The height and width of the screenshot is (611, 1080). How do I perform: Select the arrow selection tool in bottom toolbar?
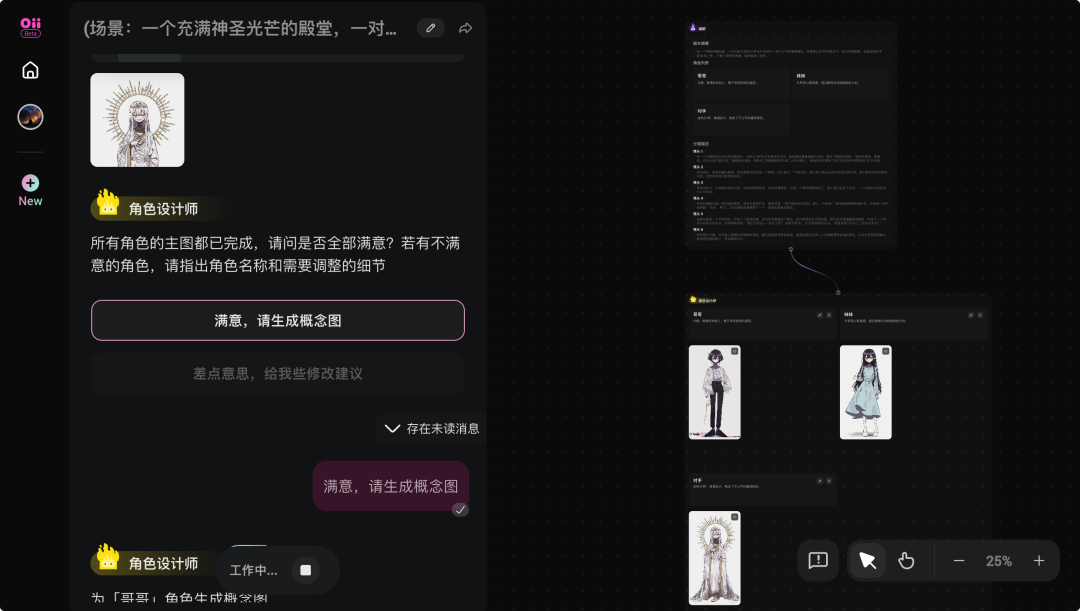pyautogui.click(x=867, y=561)
